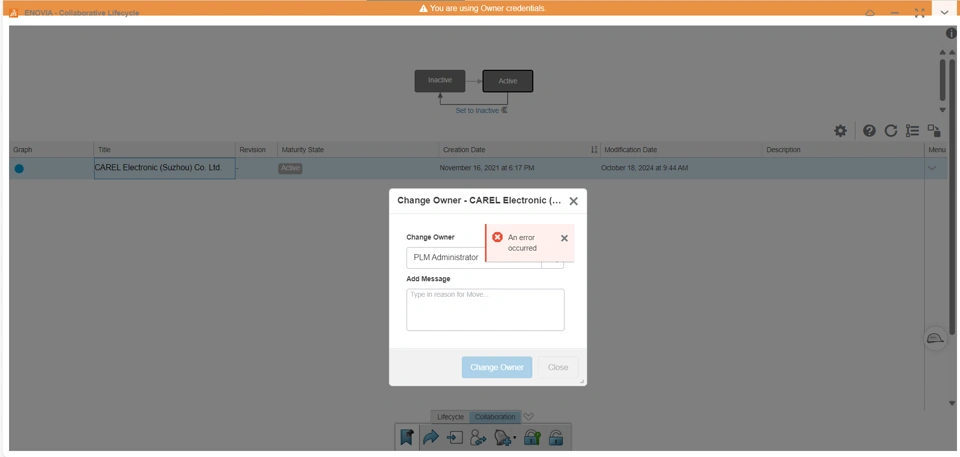Image resolution: width=960 pixels, height=457 pixels.
Task: Click the Menu column header
Action: point(937,149)
